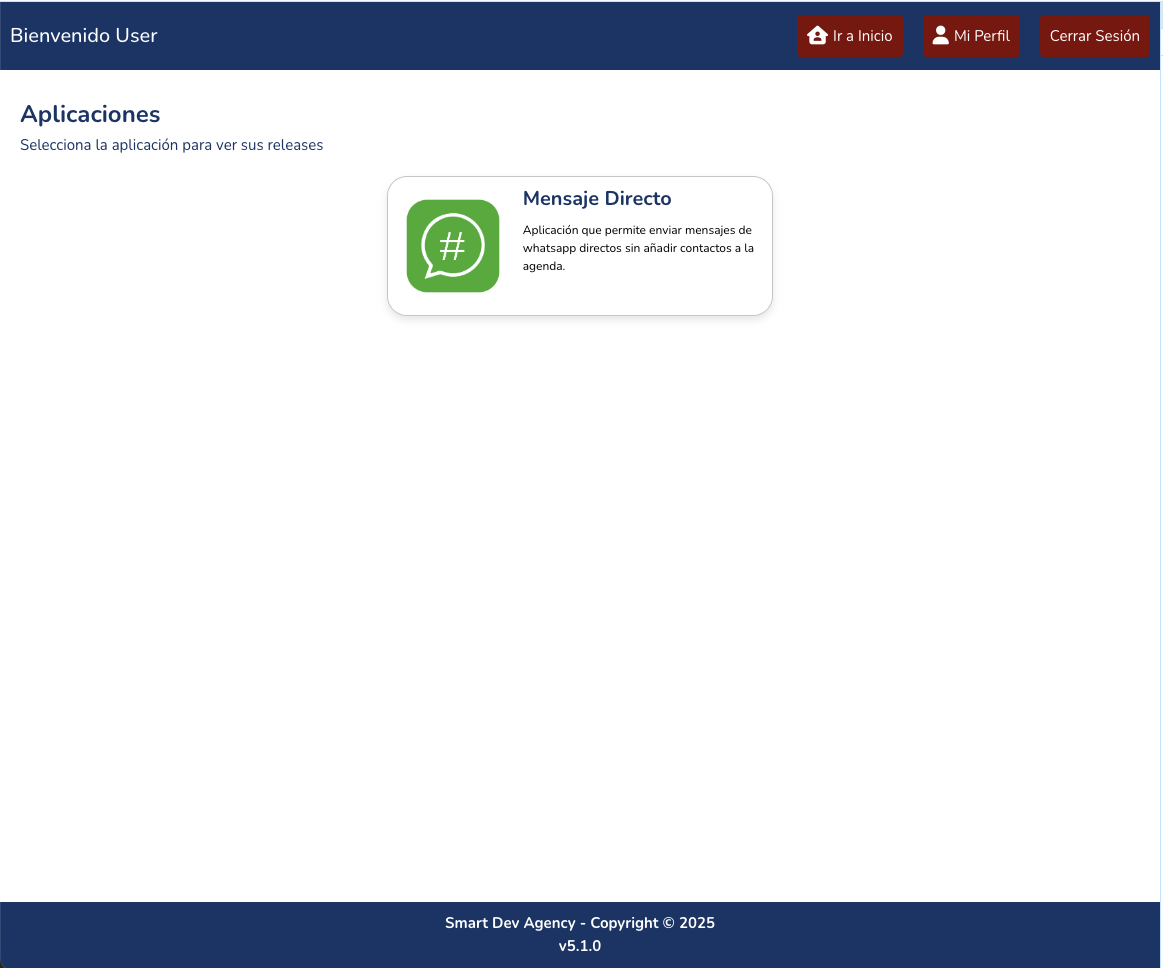Click the v5.1.0 version label
The height and width of the screenshot is (968, 1163).
click(x=580, y=945)
